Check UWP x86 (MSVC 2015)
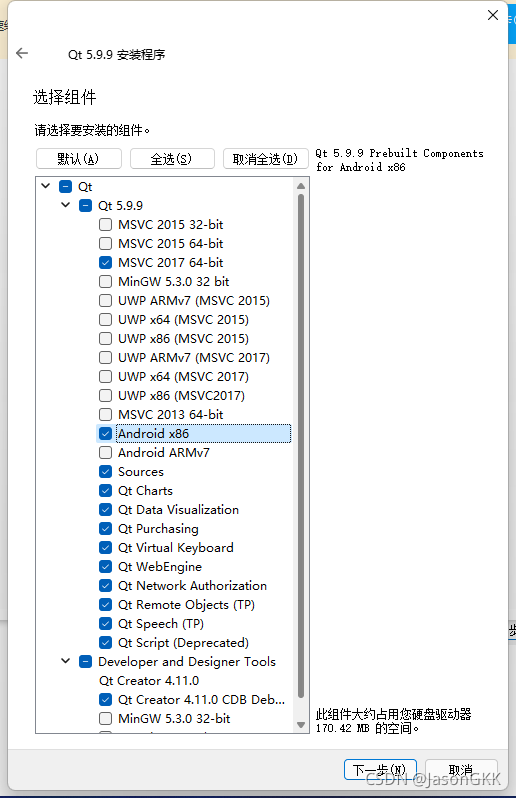 click(105, 338)
